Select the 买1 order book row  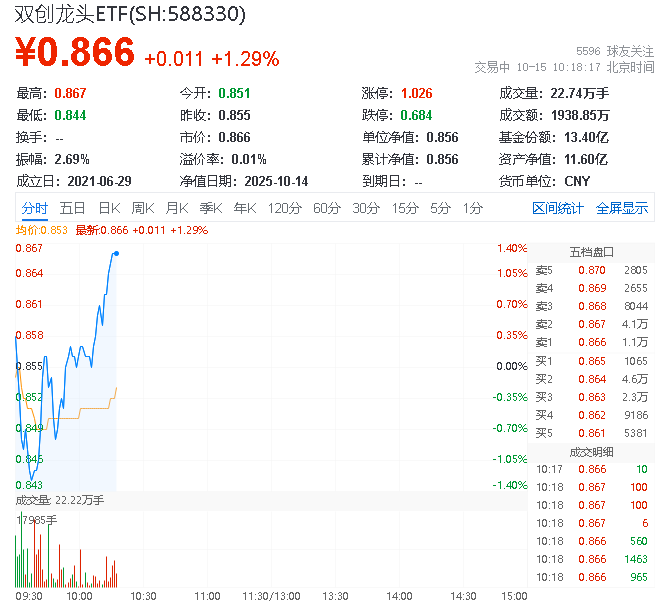point(592,360)
